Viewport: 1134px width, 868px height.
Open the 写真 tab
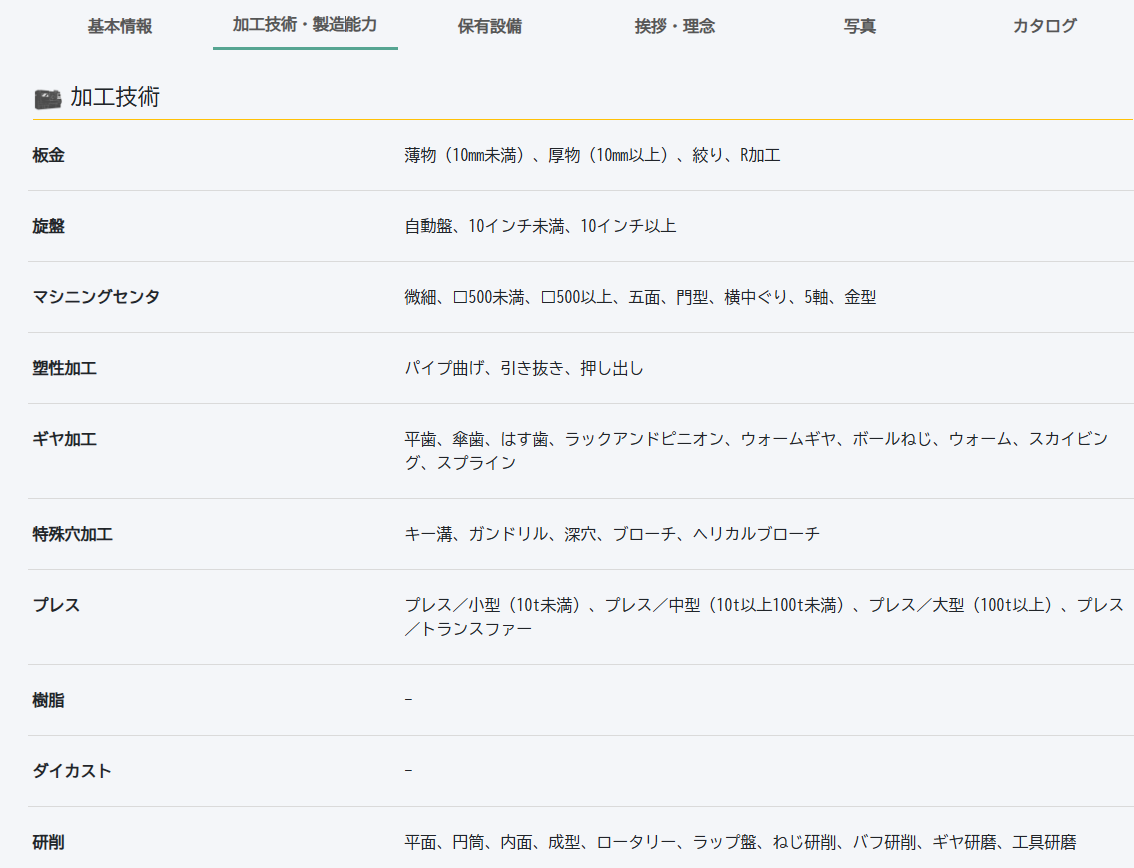pos(860,26)
